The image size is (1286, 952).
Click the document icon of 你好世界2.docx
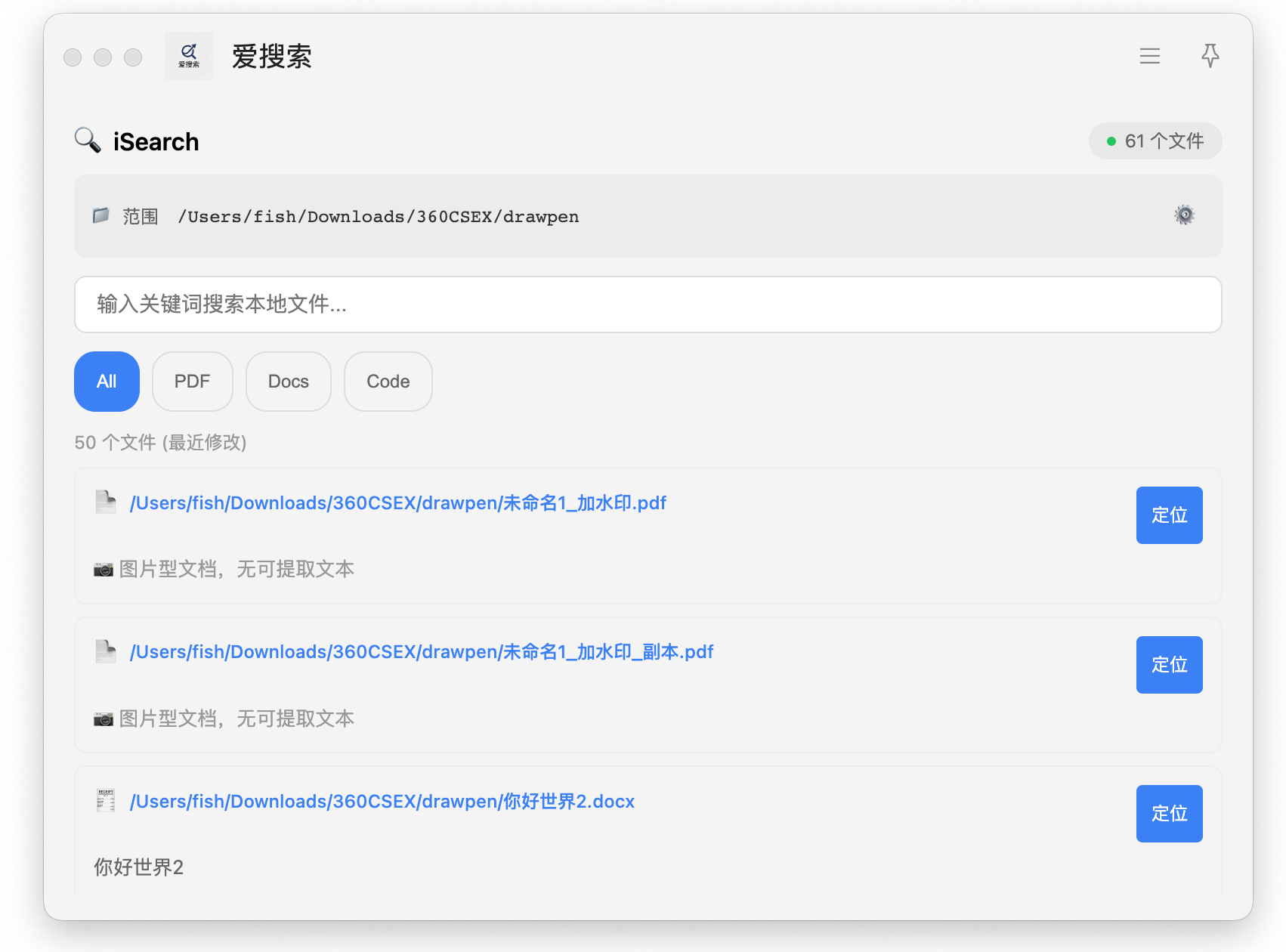[x=106, y=800]
